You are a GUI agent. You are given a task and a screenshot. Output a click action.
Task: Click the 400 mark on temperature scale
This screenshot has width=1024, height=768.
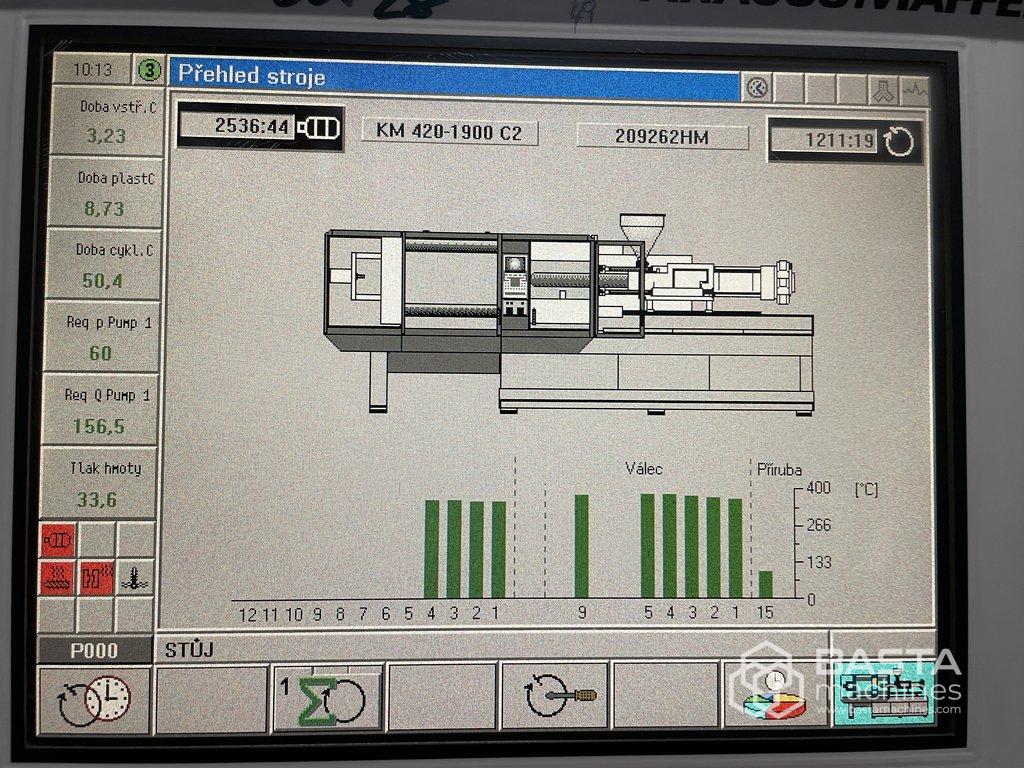pos(818,487)
